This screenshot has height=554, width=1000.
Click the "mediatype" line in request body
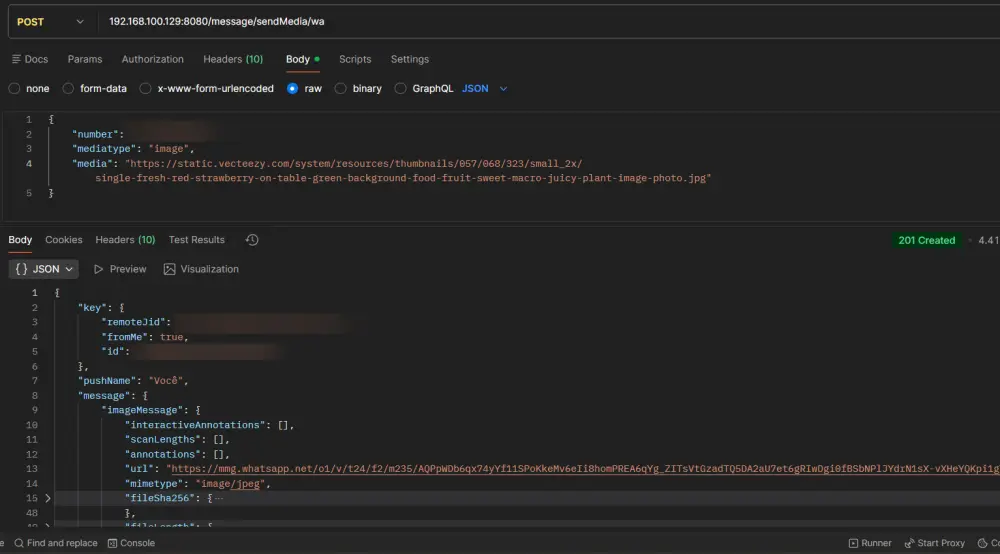[x=133, y=149]
